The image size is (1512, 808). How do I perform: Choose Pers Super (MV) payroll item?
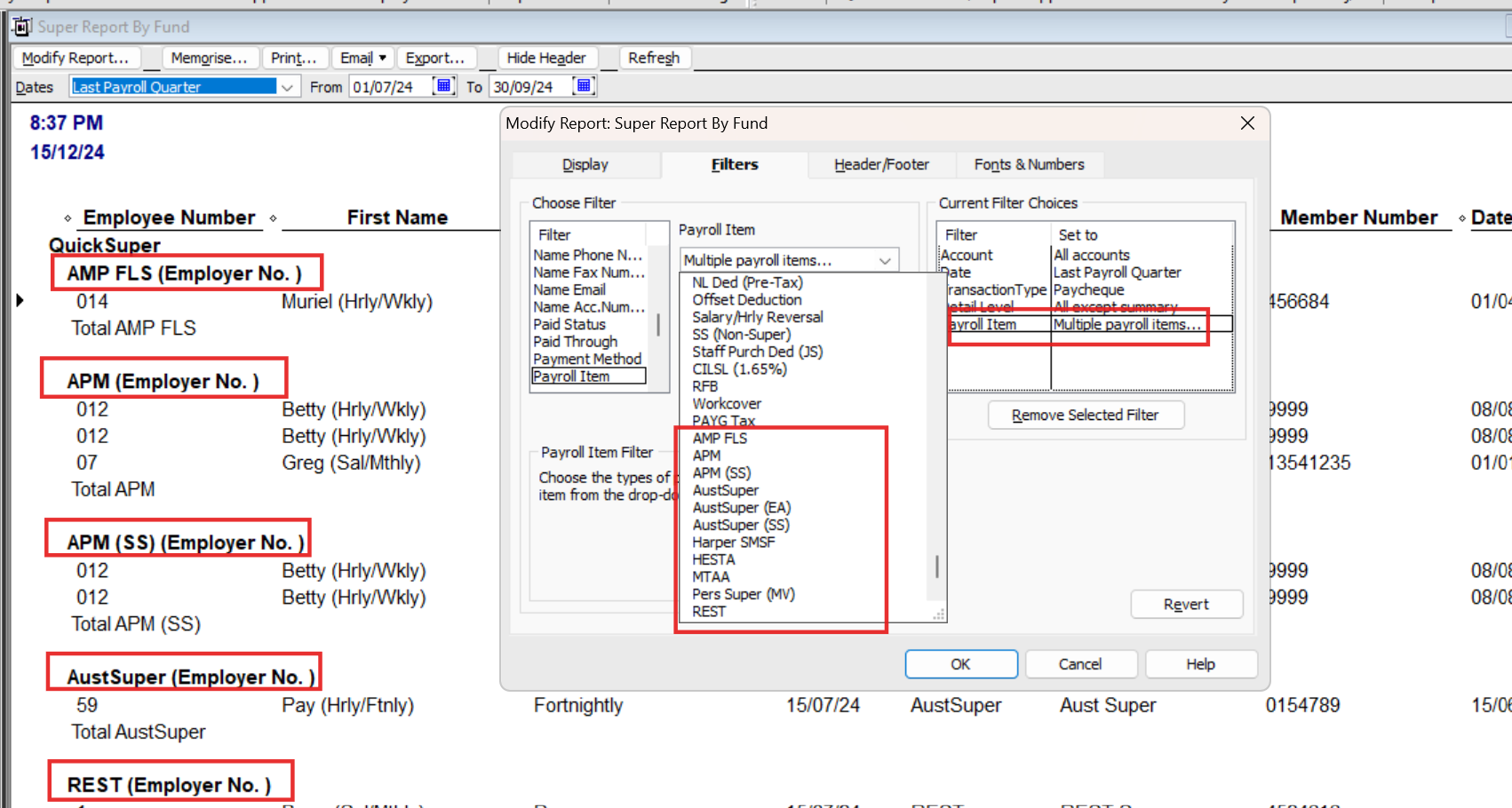pyautogui.click(x=744, y=595)
